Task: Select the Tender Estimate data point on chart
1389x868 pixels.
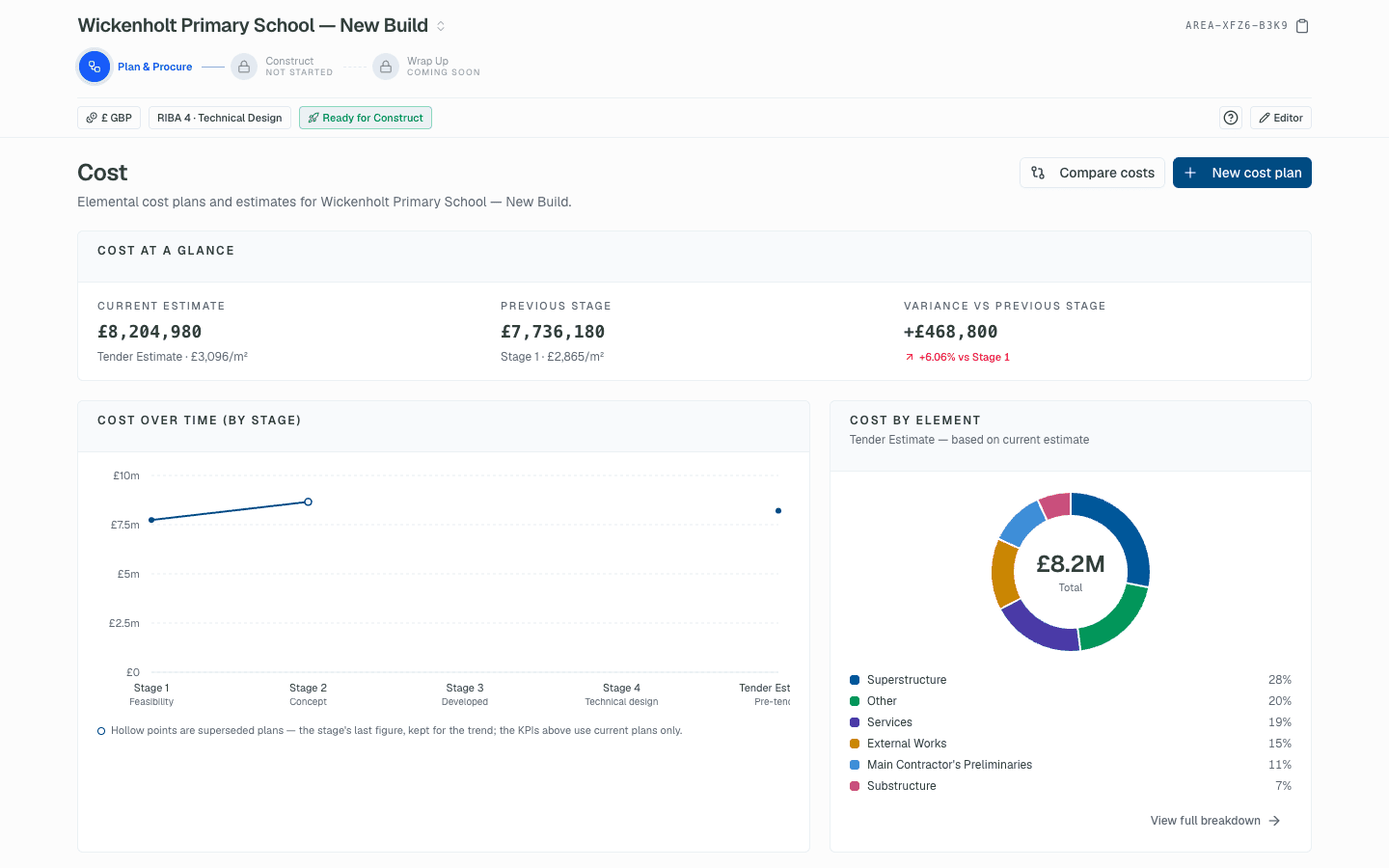Action: coord(778,510)
